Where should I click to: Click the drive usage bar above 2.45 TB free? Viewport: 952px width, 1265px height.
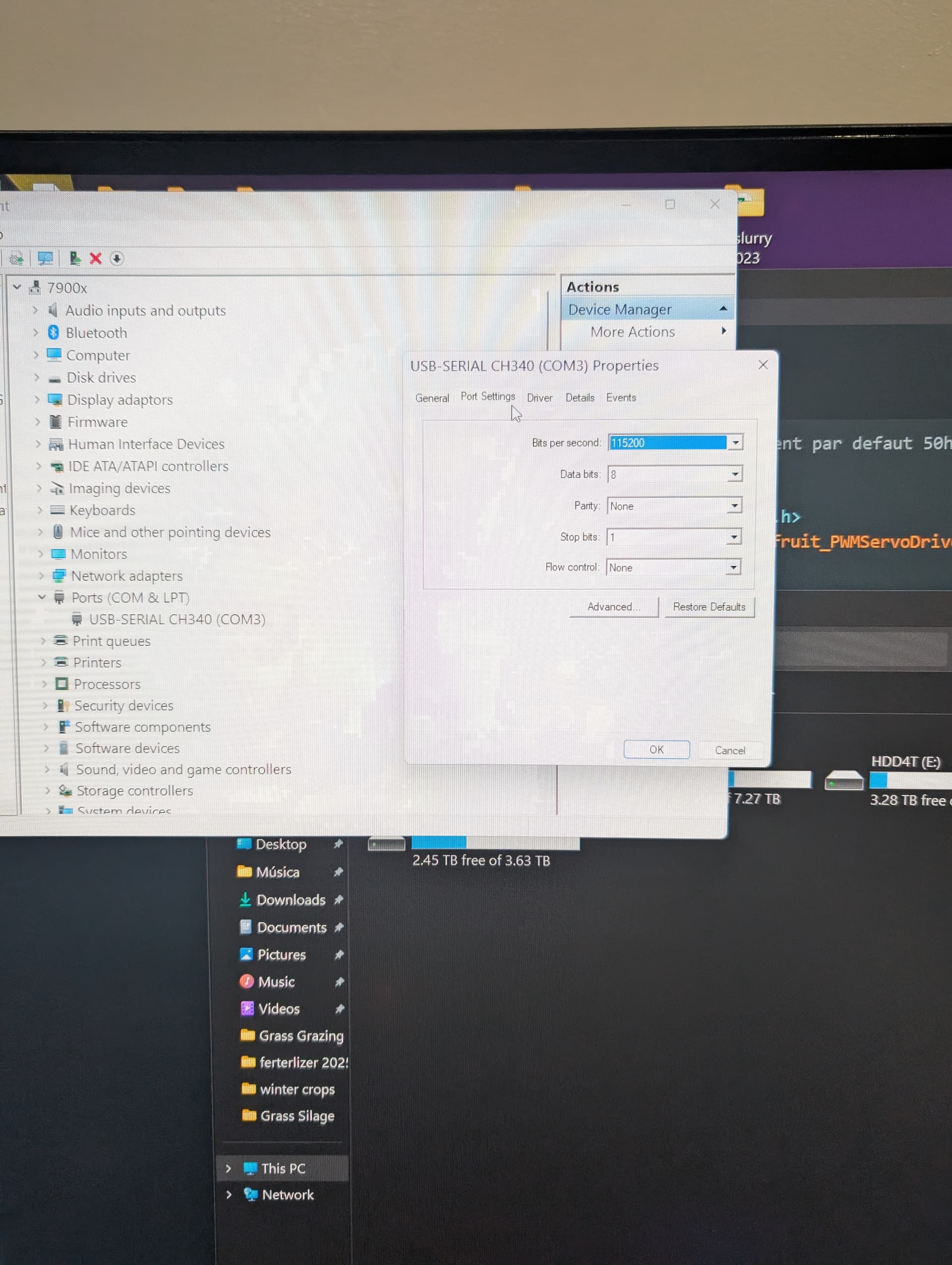tap(495, 842)
